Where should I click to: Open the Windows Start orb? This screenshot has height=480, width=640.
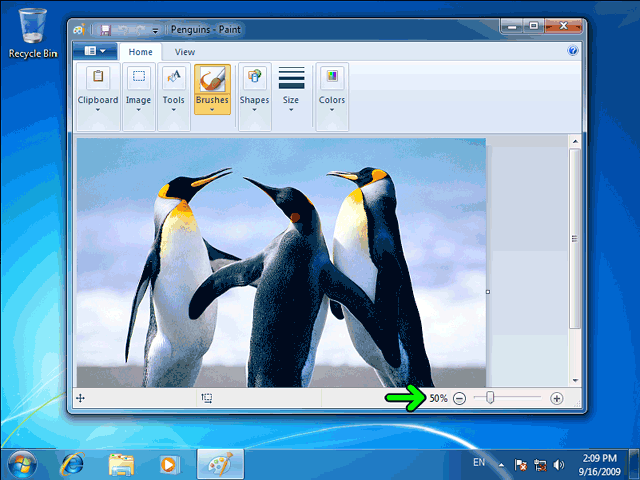(22, 464)
